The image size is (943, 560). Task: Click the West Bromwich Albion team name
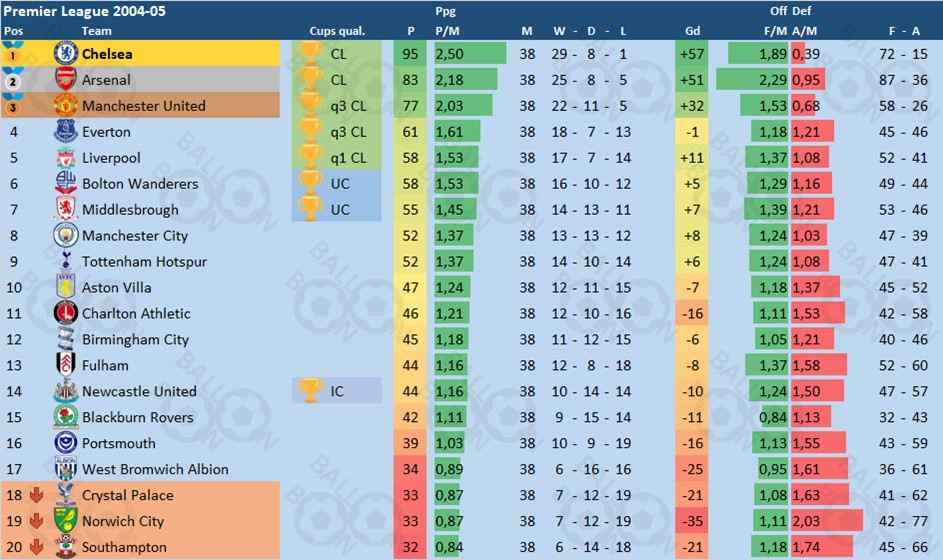pyautogui.click(x=155, y=469)
